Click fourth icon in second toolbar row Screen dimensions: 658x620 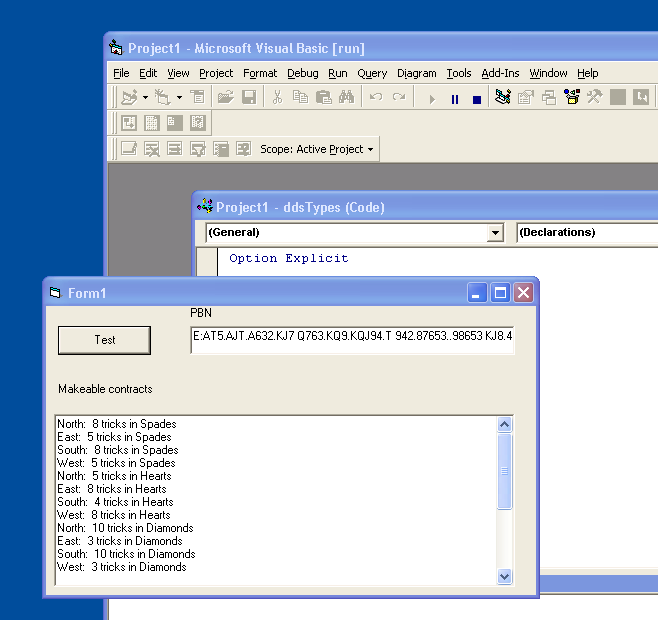tap(197, 123)
